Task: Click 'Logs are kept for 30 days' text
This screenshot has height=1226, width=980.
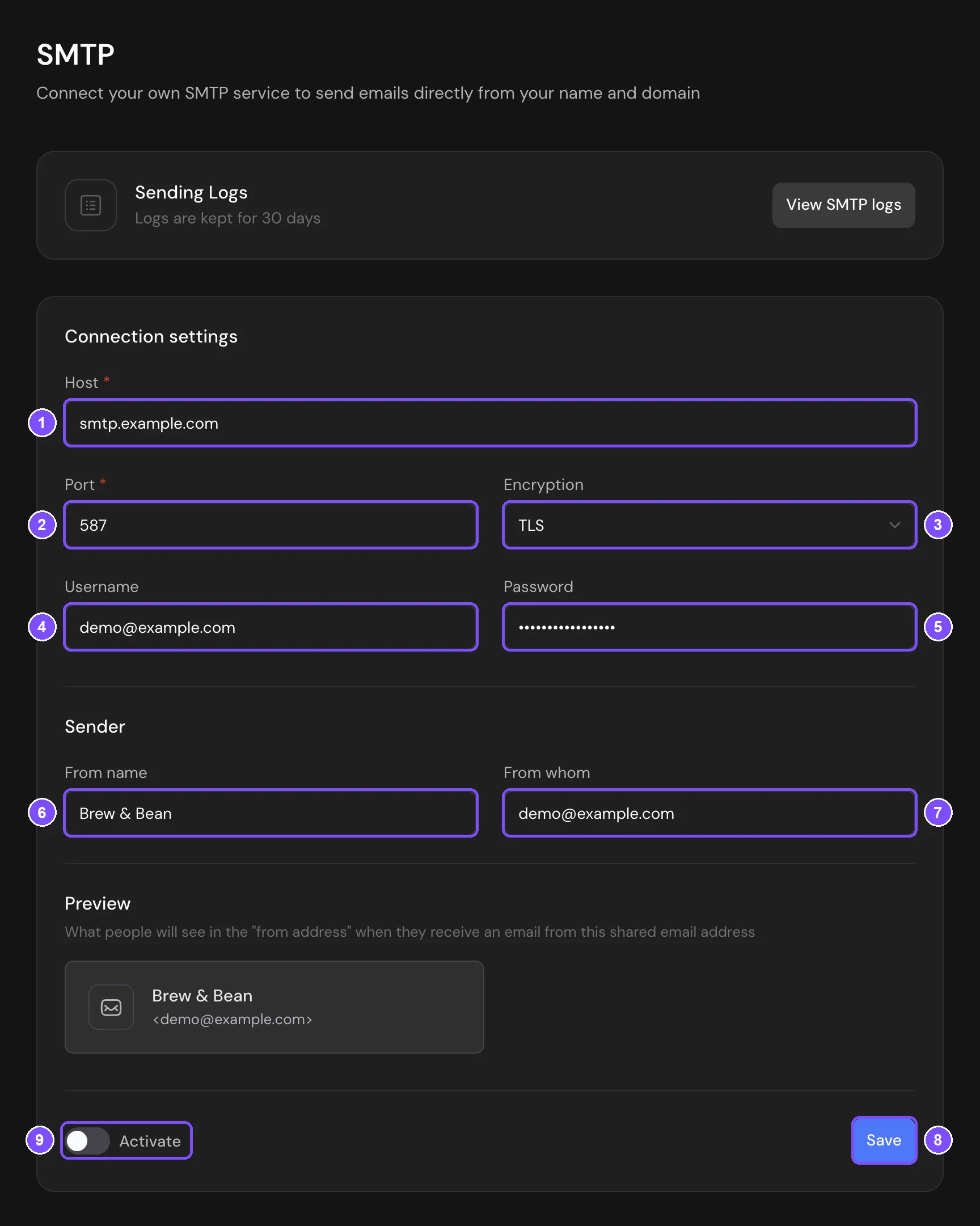Action: click(227, 218)
